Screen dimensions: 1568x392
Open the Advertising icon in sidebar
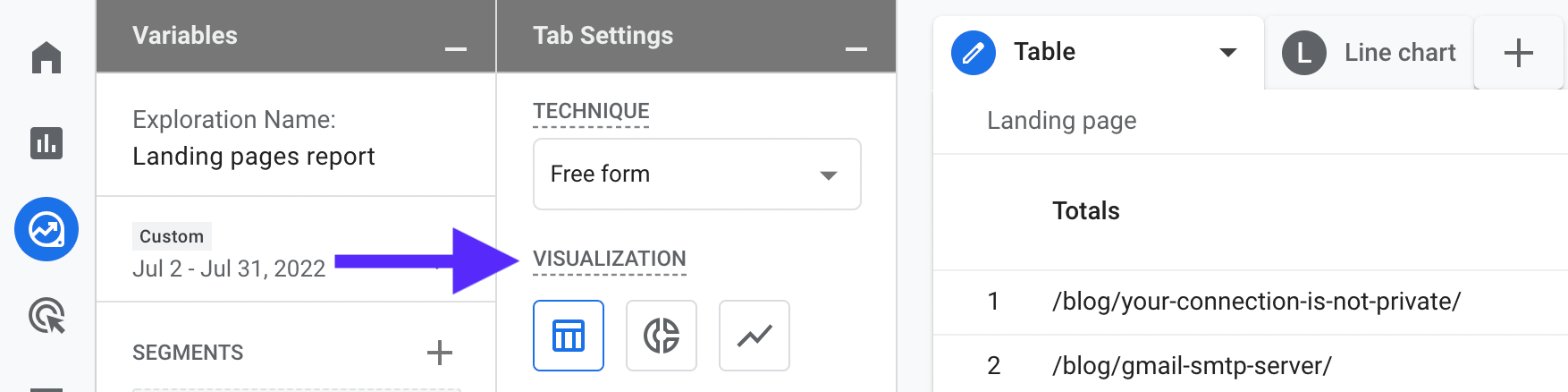(x=46, y=316)
